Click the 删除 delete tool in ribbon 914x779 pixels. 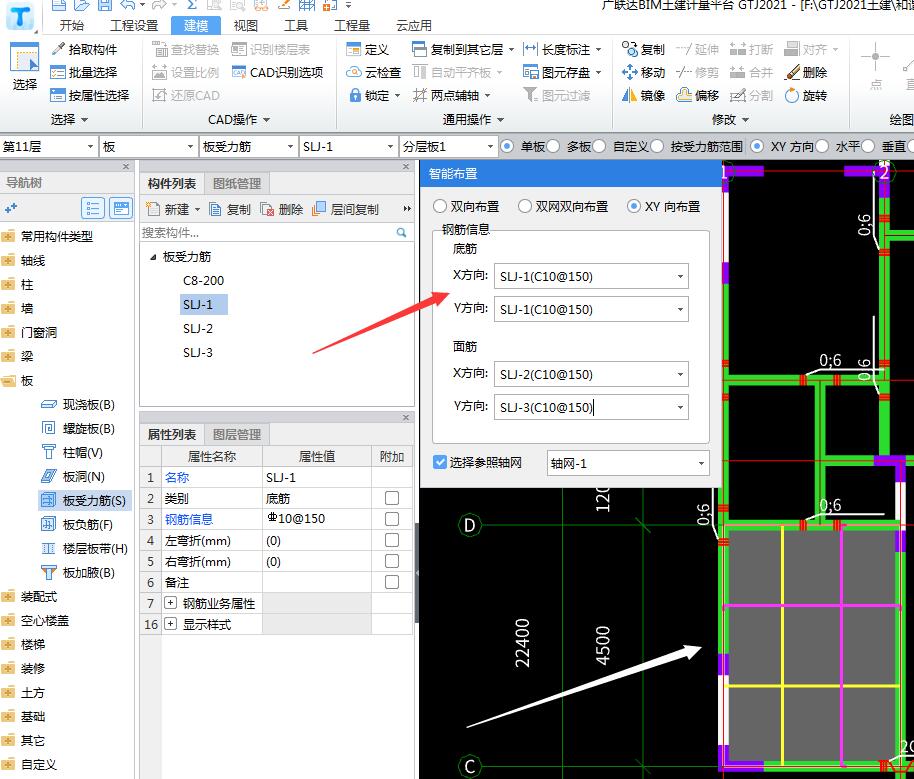806,72
